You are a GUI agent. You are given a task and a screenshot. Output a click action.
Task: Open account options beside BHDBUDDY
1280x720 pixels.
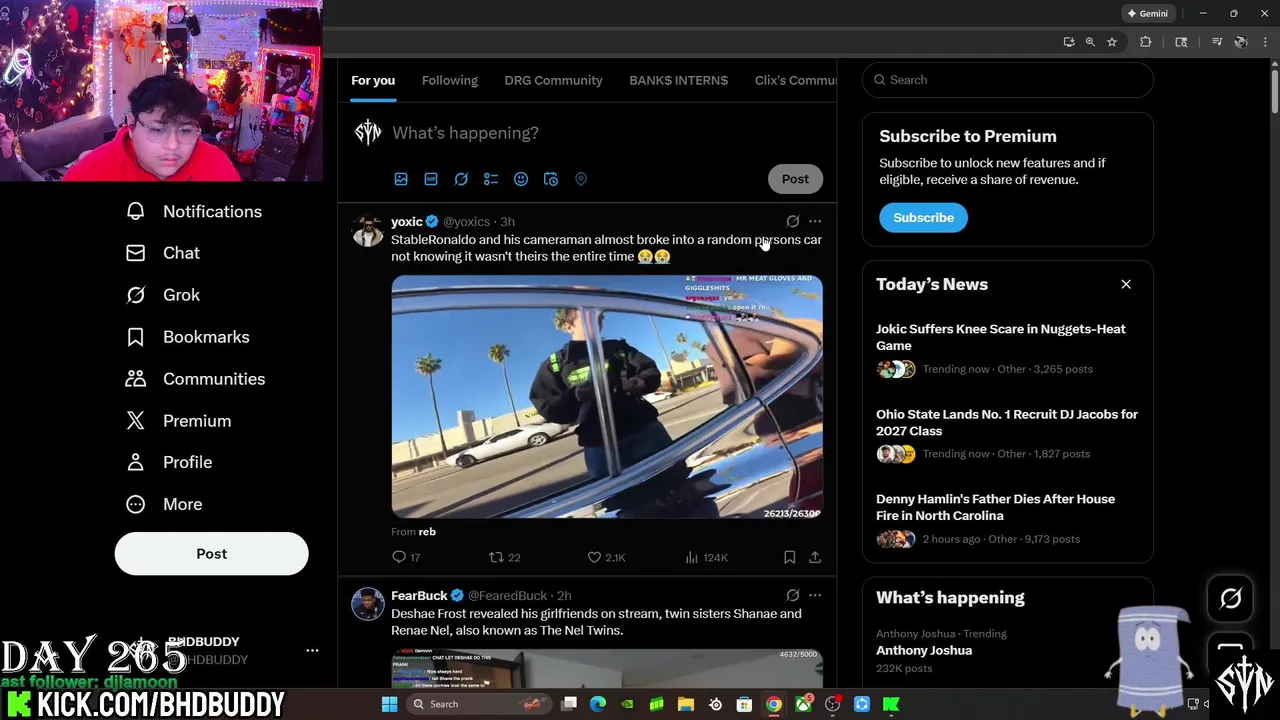(x=312, y=650)
